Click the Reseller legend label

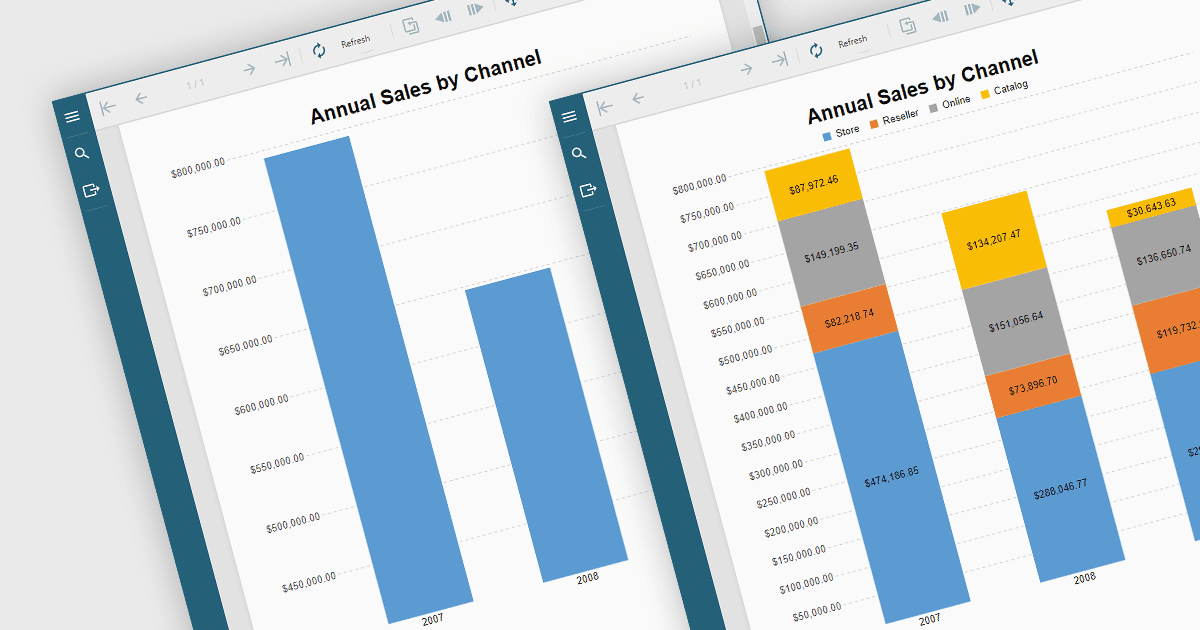[x=900, y=116]
